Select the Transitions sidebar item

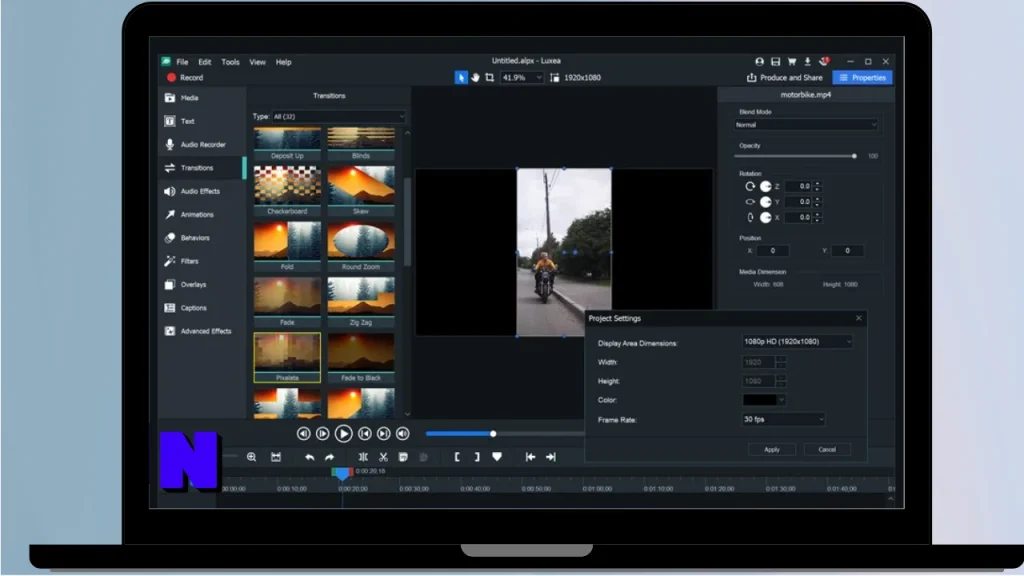(x=201, y=168)
